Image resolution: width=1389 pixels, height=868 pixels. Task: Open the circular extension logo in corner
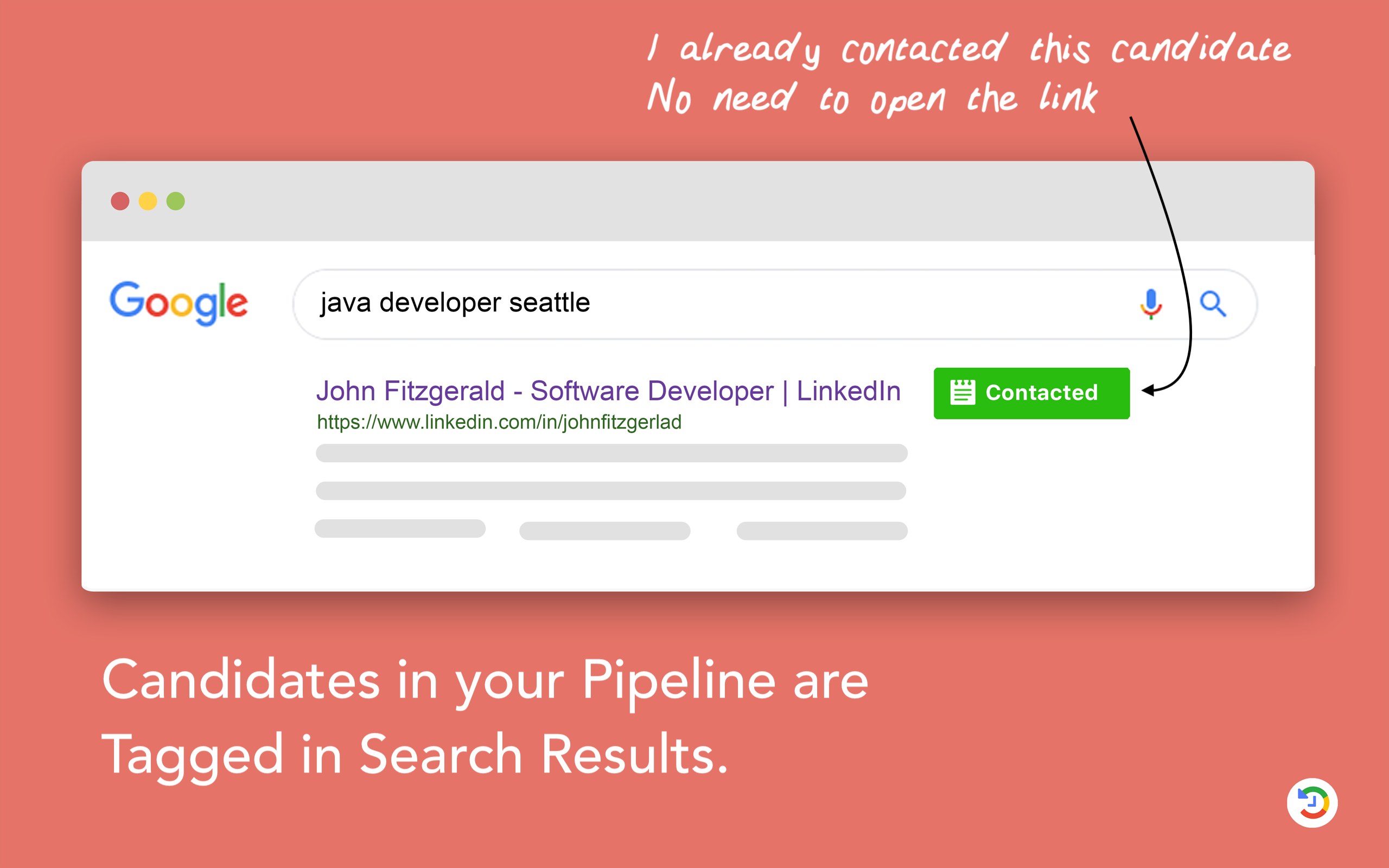click(x=1312, y=802)
